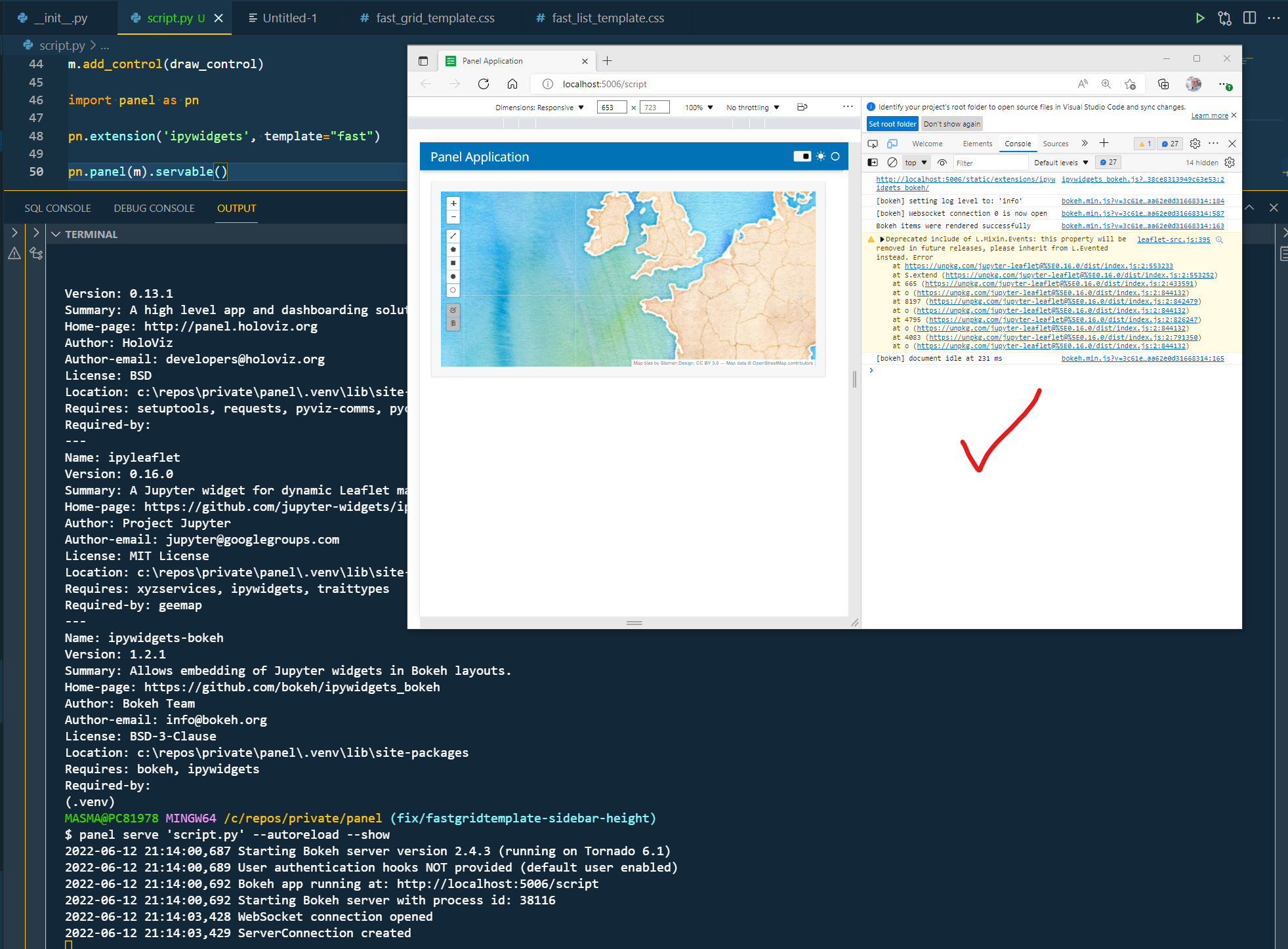Switch to the Sources tab in DevTools
This screenshot has height=949, width=1288.
click(1055, 144)
